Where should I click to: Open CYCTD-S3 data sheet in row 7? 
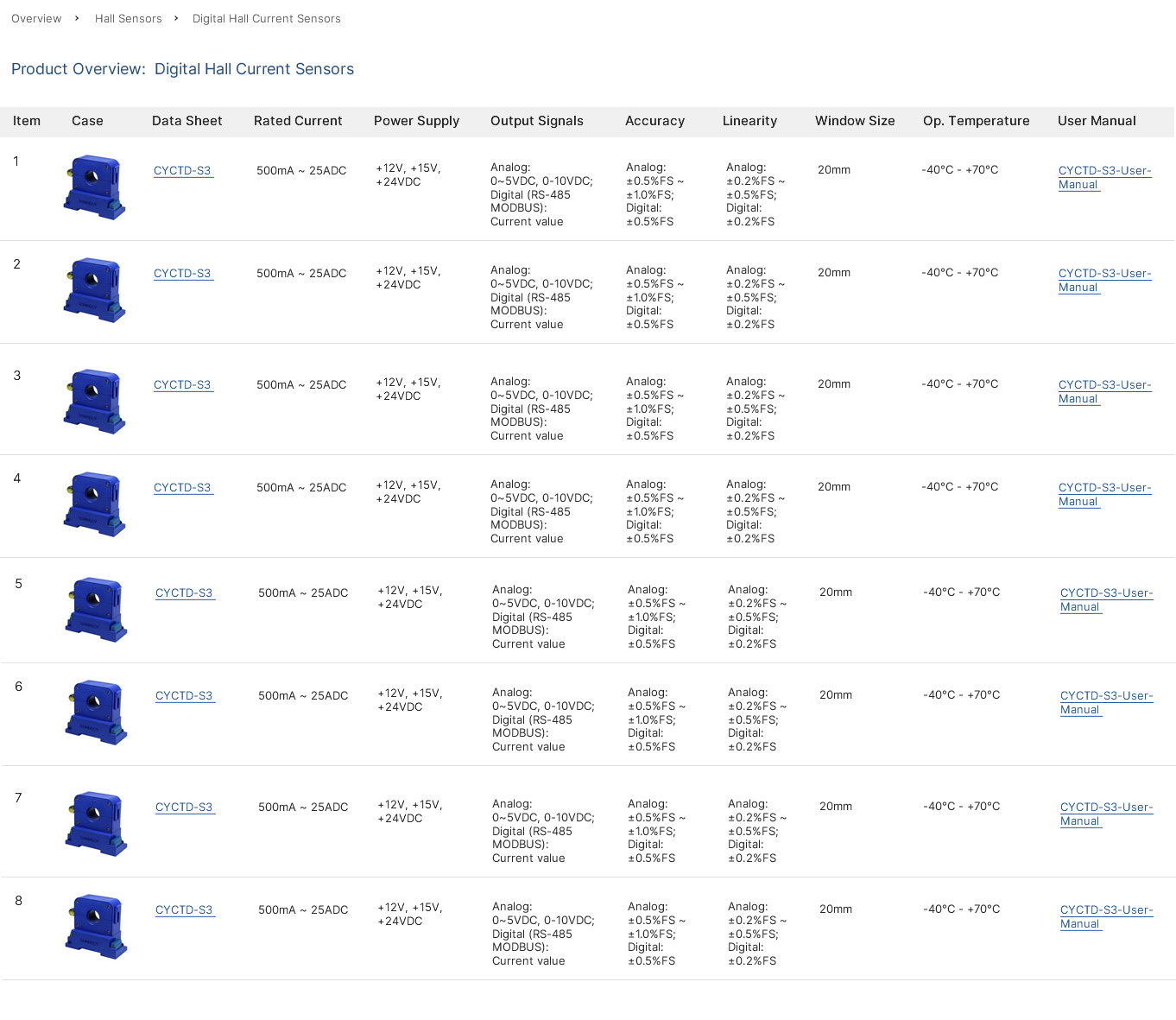pos(184,808)
